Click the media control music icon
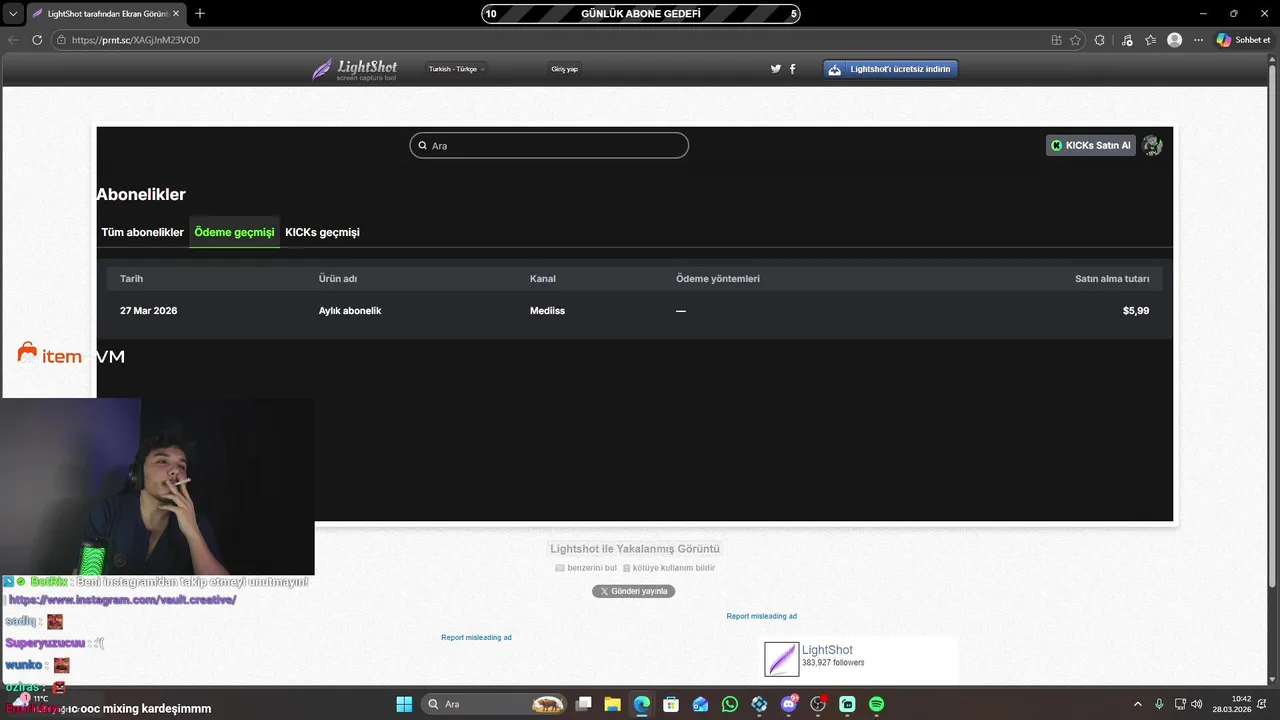 click(1127, 40)
